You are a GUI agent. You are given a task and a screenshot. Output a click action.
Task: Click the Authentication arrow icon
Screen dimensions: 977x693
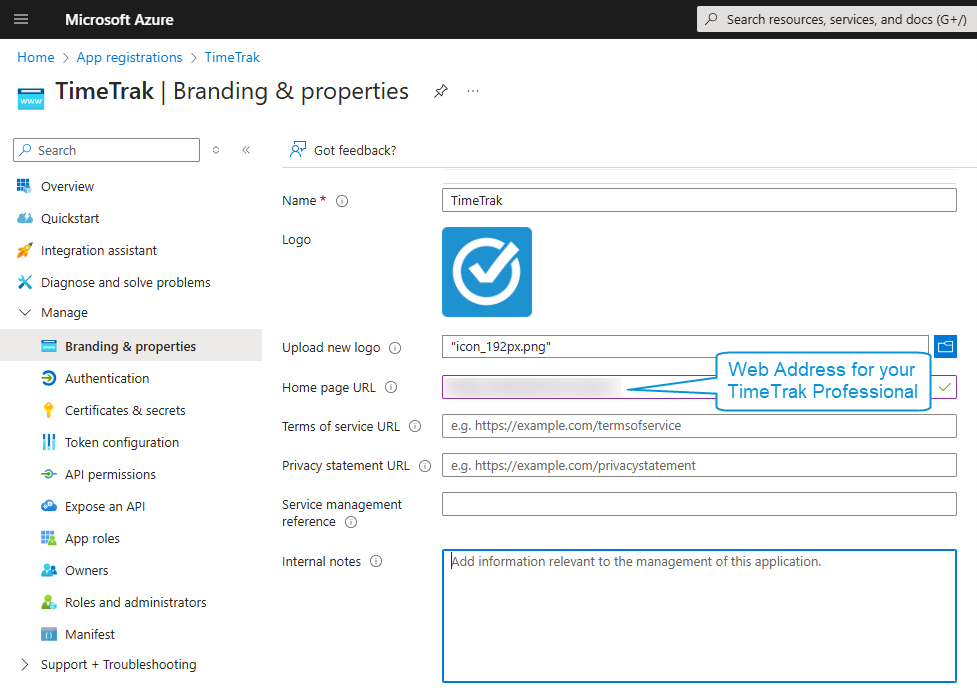[49, 378]
